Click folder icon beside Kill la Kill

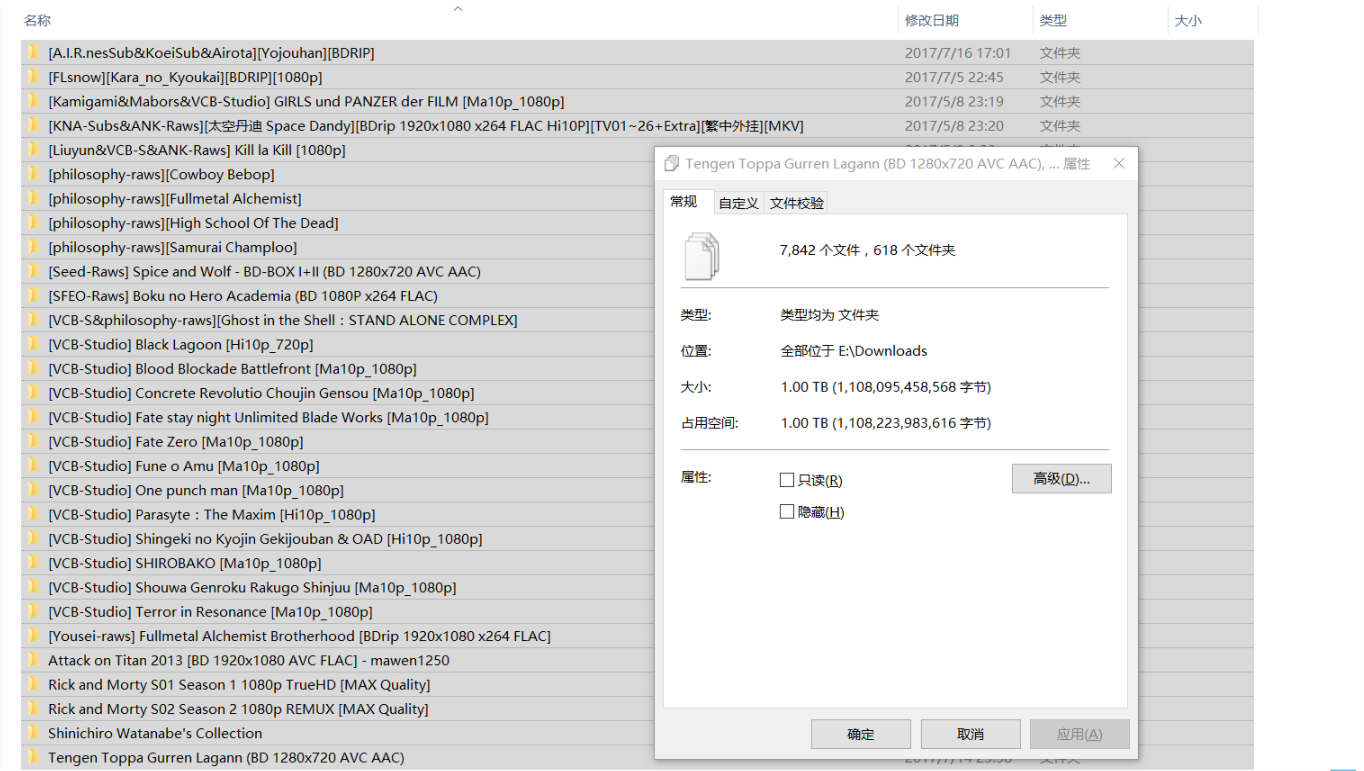click(x=33, y=150)
